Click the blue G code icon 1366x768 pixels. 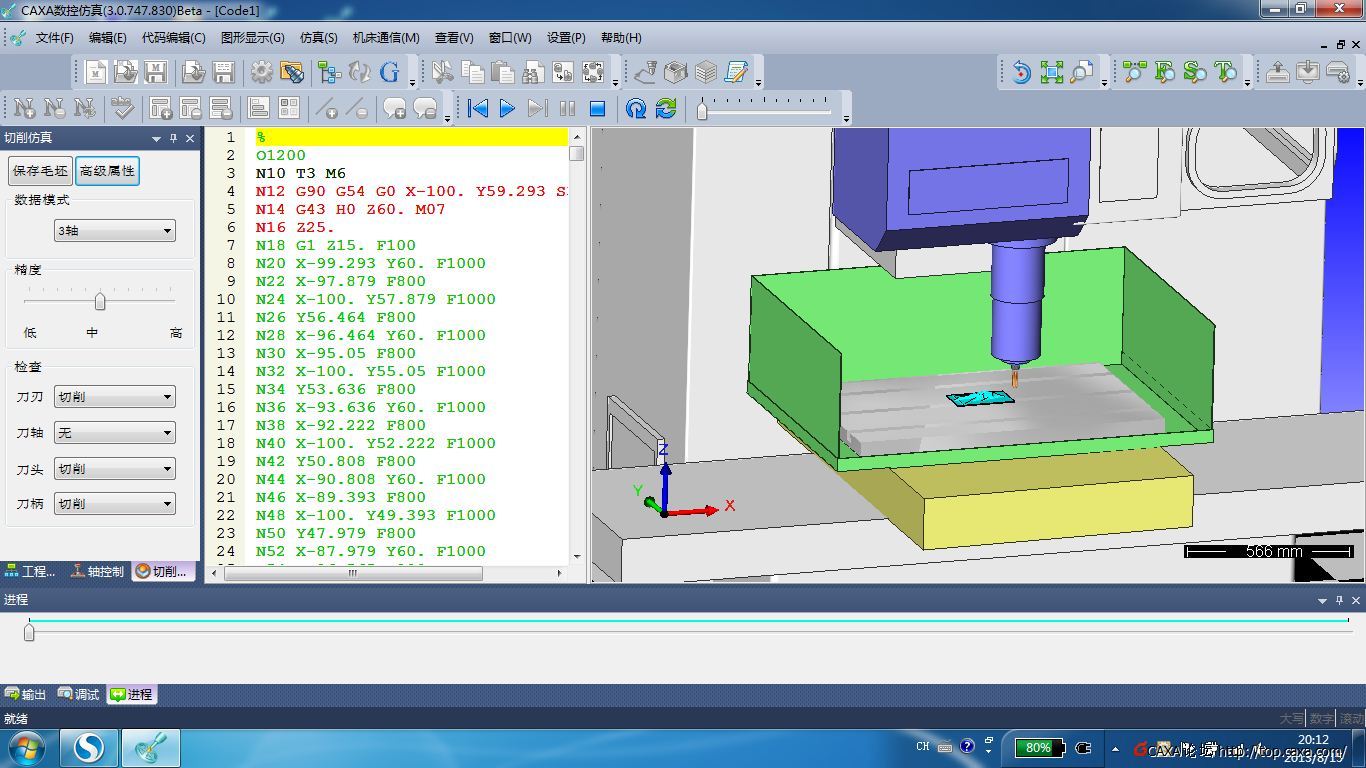[x=389, y=72]
